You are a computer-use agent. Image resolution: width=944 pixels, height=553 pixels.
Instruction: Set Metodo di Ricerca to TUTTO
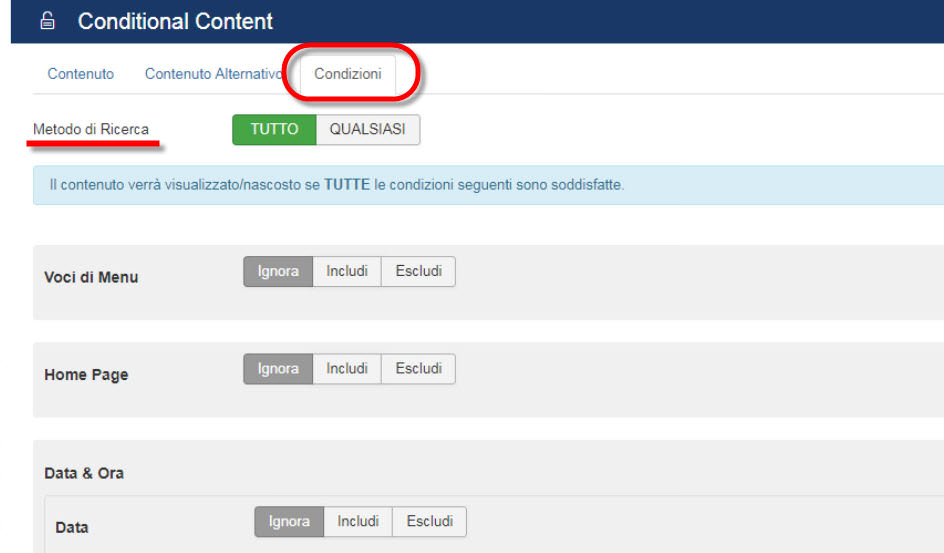274,130
